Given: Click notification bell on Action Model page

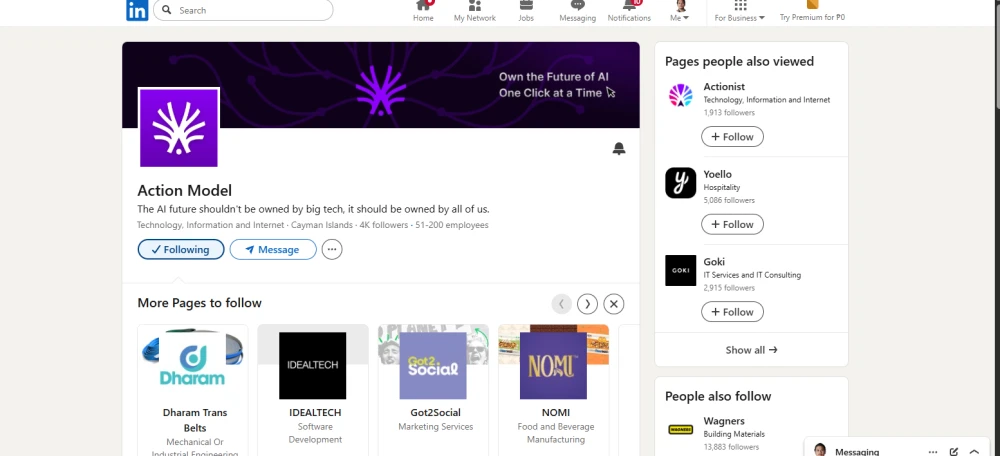Looking at the screenshot, I should pos(619,149).
